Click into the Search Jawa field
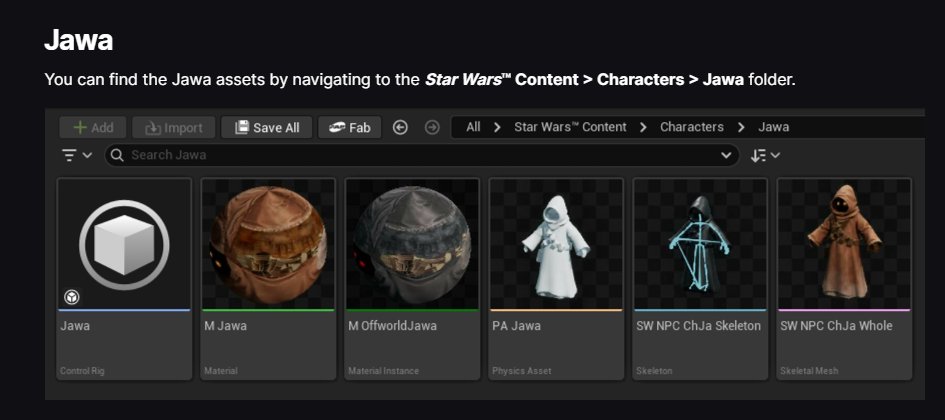The height and width of the screenshot is (420, 945). coord(422,155)
